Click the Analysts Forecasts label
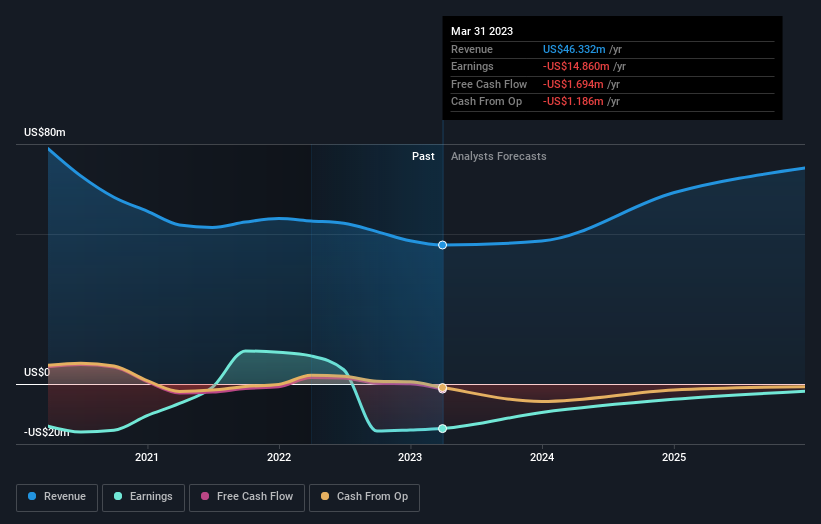Screen dimensions: 821x524 tap(498, 156)
